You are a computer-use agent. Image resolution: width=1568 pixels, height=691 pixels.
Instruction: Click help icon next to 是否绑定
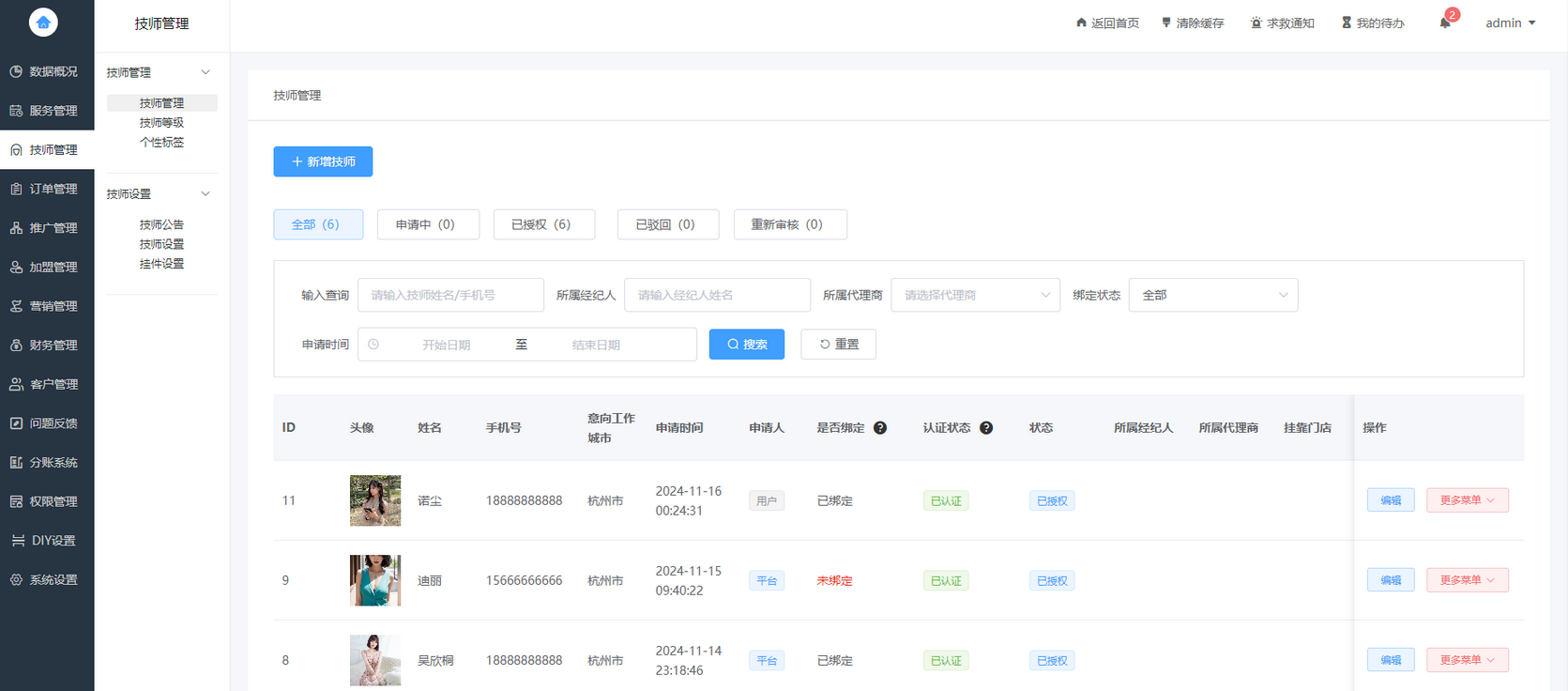[880, 428]
